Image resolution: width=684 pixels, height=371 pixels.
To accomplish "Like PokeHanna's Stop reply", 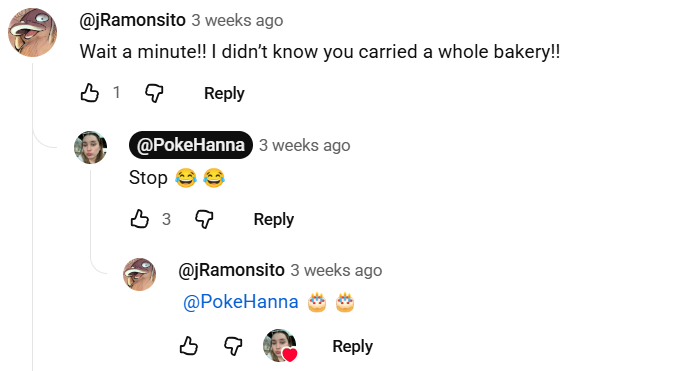I will click(x=140, y=219).
